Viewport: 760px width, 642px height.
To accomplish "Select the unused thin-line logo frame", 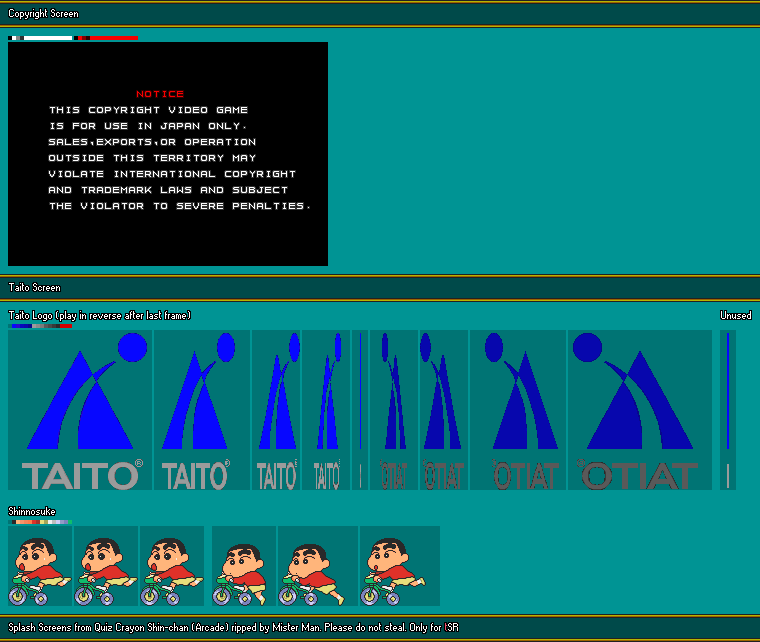I will (x=728, y=410).
